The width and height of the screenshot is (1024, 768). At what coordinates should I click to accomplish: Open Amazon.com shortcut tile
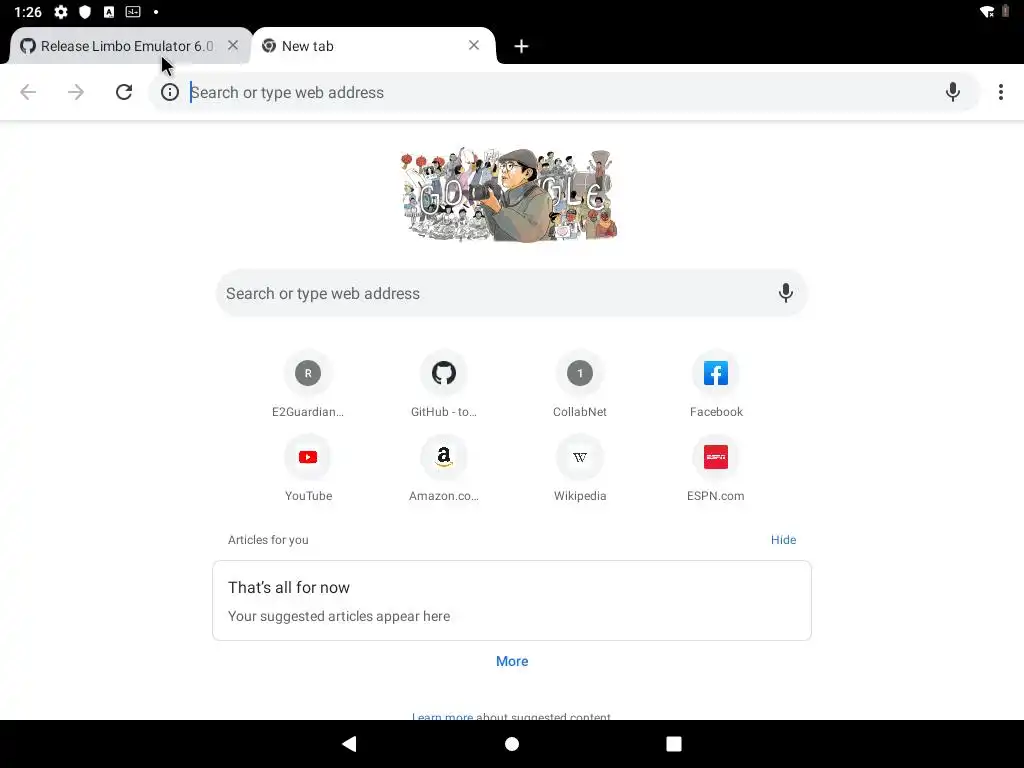click(x=444, y=469)
